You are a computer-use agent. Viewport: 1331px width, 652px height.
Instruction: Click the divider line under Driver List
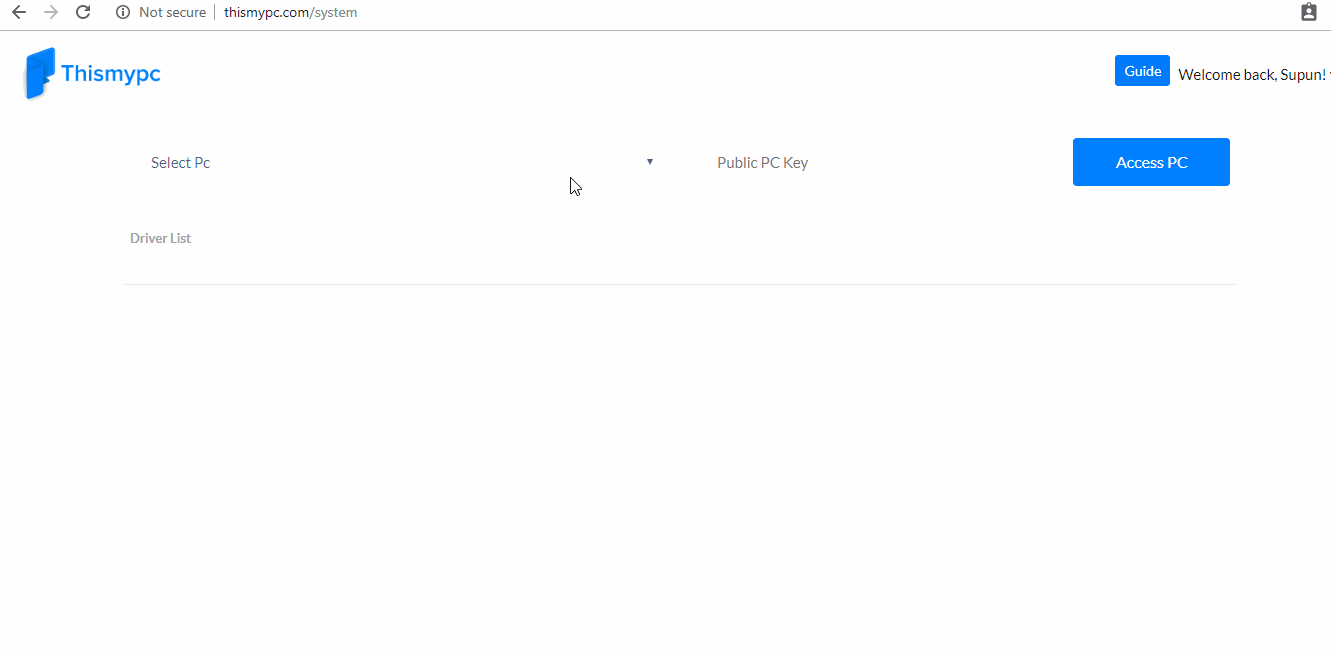pyautogui.click(x=680, y=284)
